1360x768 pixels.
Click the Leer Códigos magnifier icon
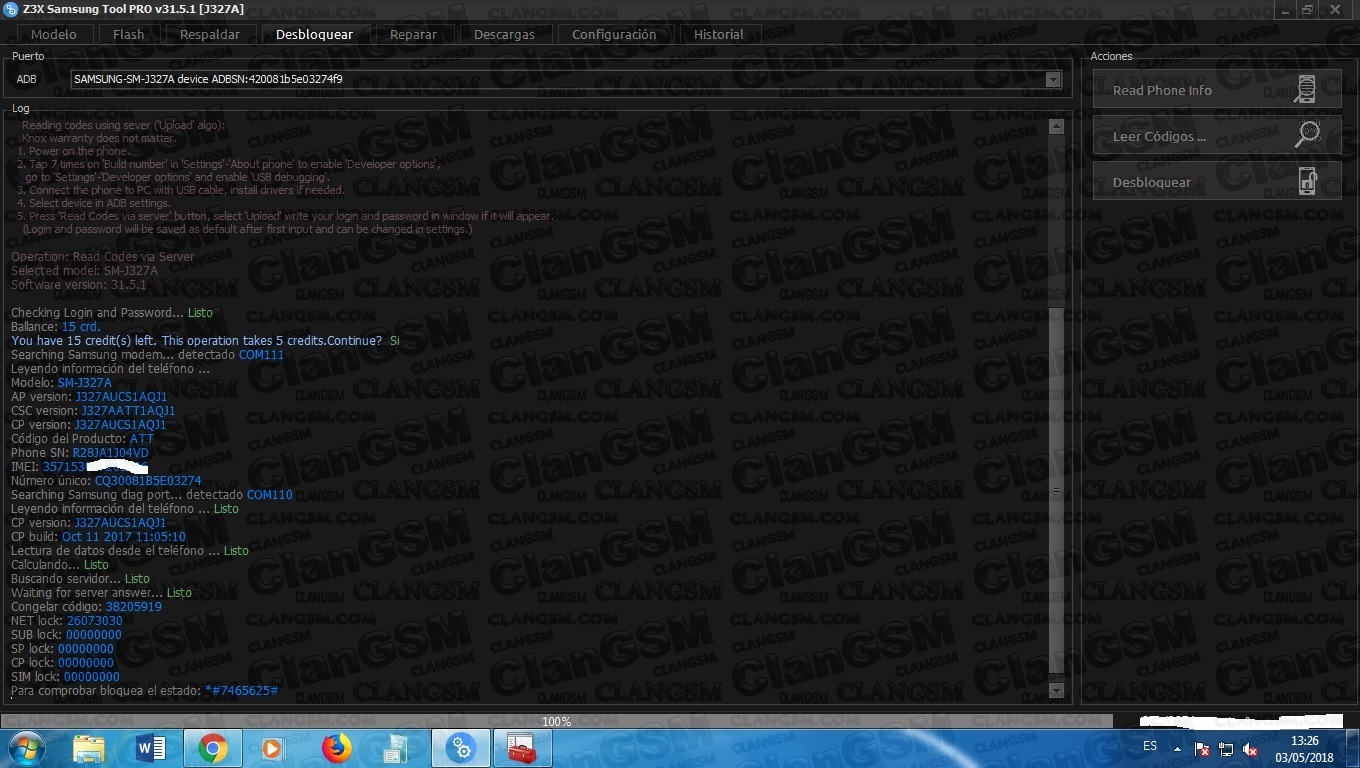1306,134
